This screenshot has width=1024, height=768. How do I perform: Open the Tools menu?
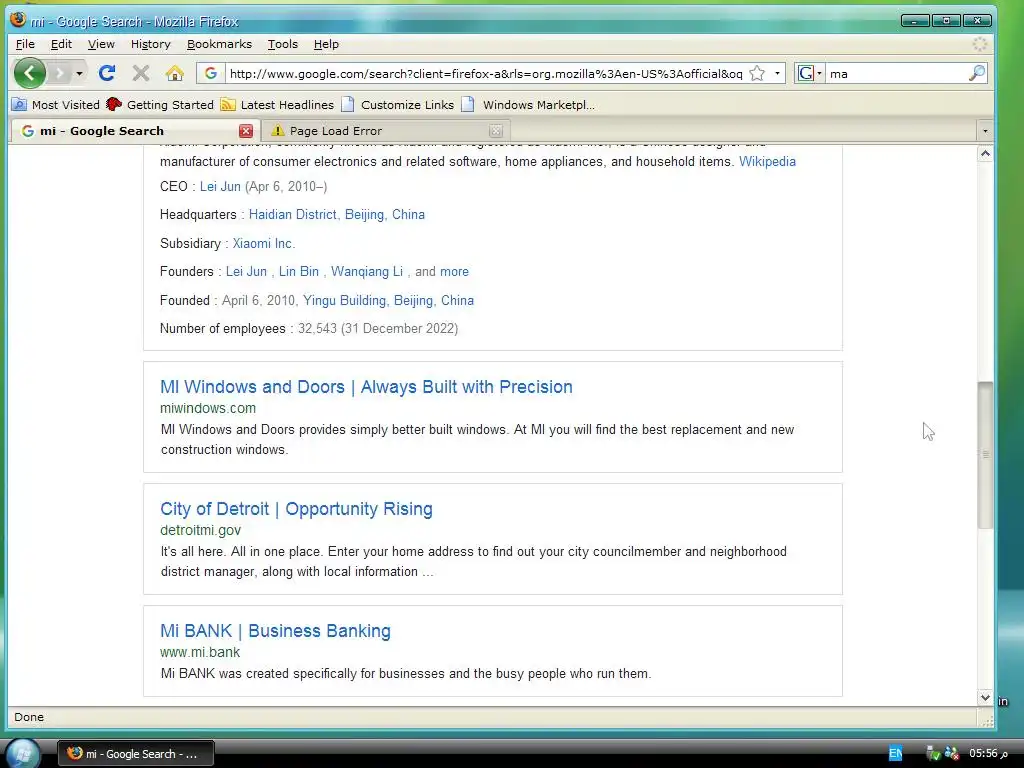pyautogui.click(x=282, y=44)
